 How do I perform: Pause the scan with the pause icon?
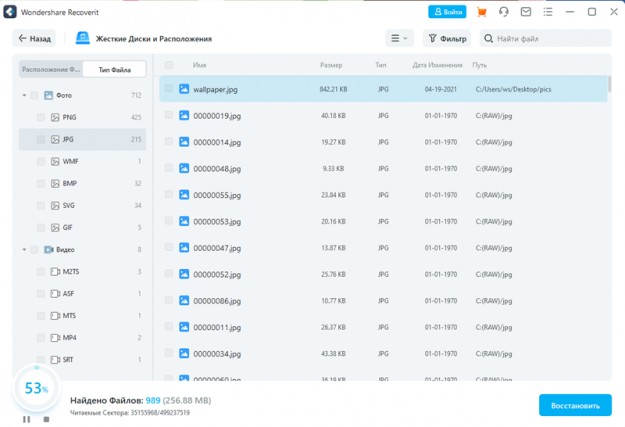tap(26, 419)
